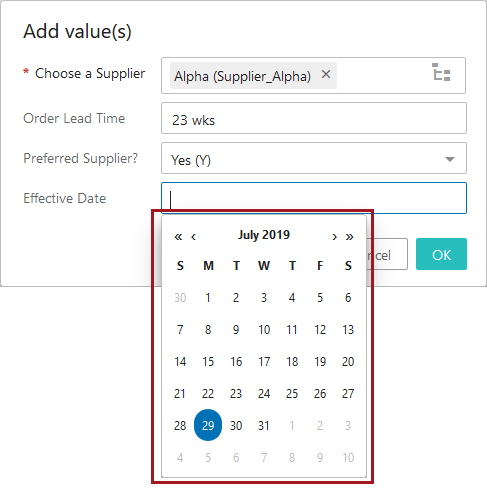Screen dimensions: 487x491
Task: Focus the Effective Date input field
Action: tap(314, 198)
